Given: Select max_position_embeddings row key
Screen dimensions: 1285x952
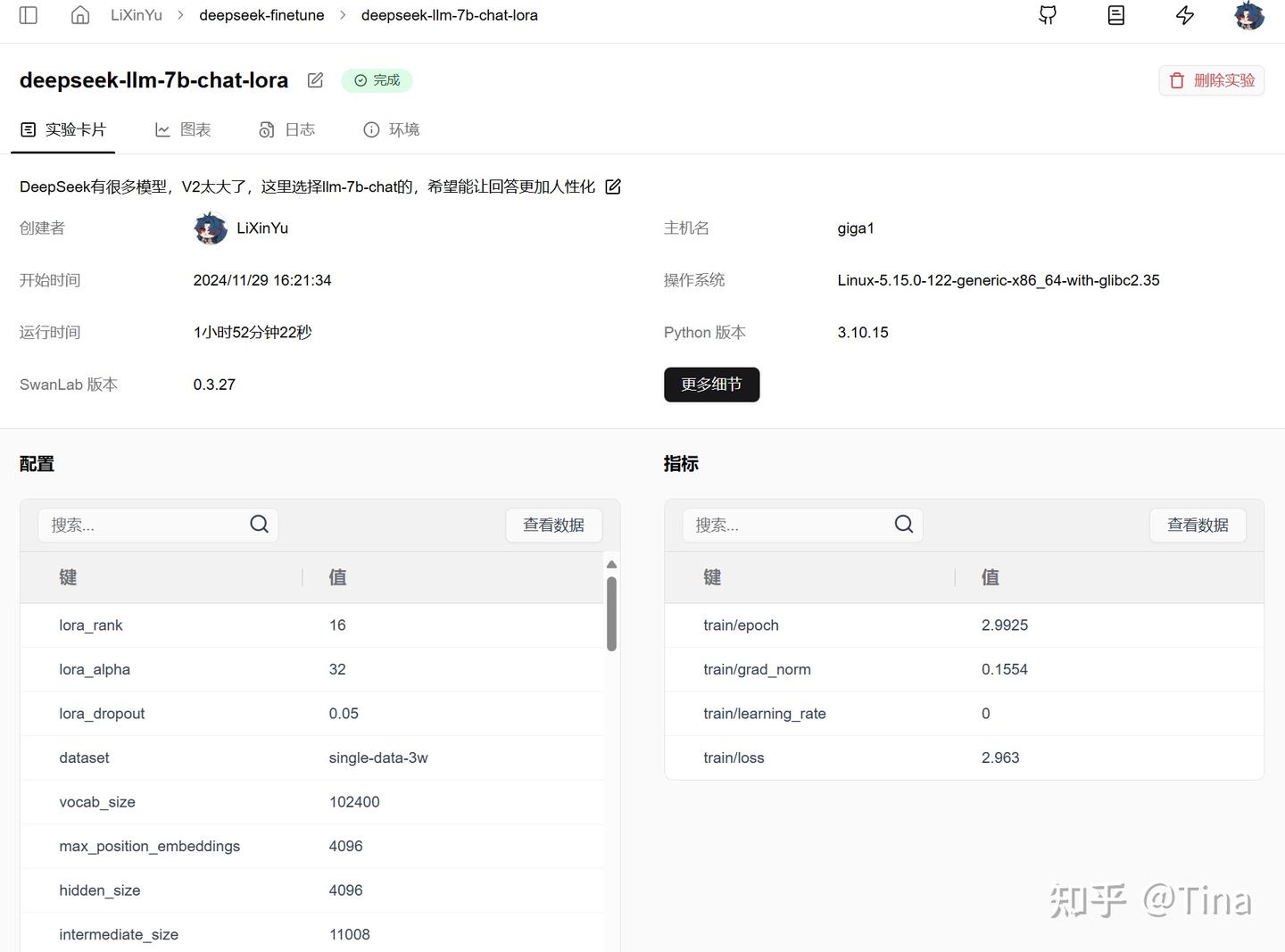Looking at the screenshot, I should coord(149,846).
